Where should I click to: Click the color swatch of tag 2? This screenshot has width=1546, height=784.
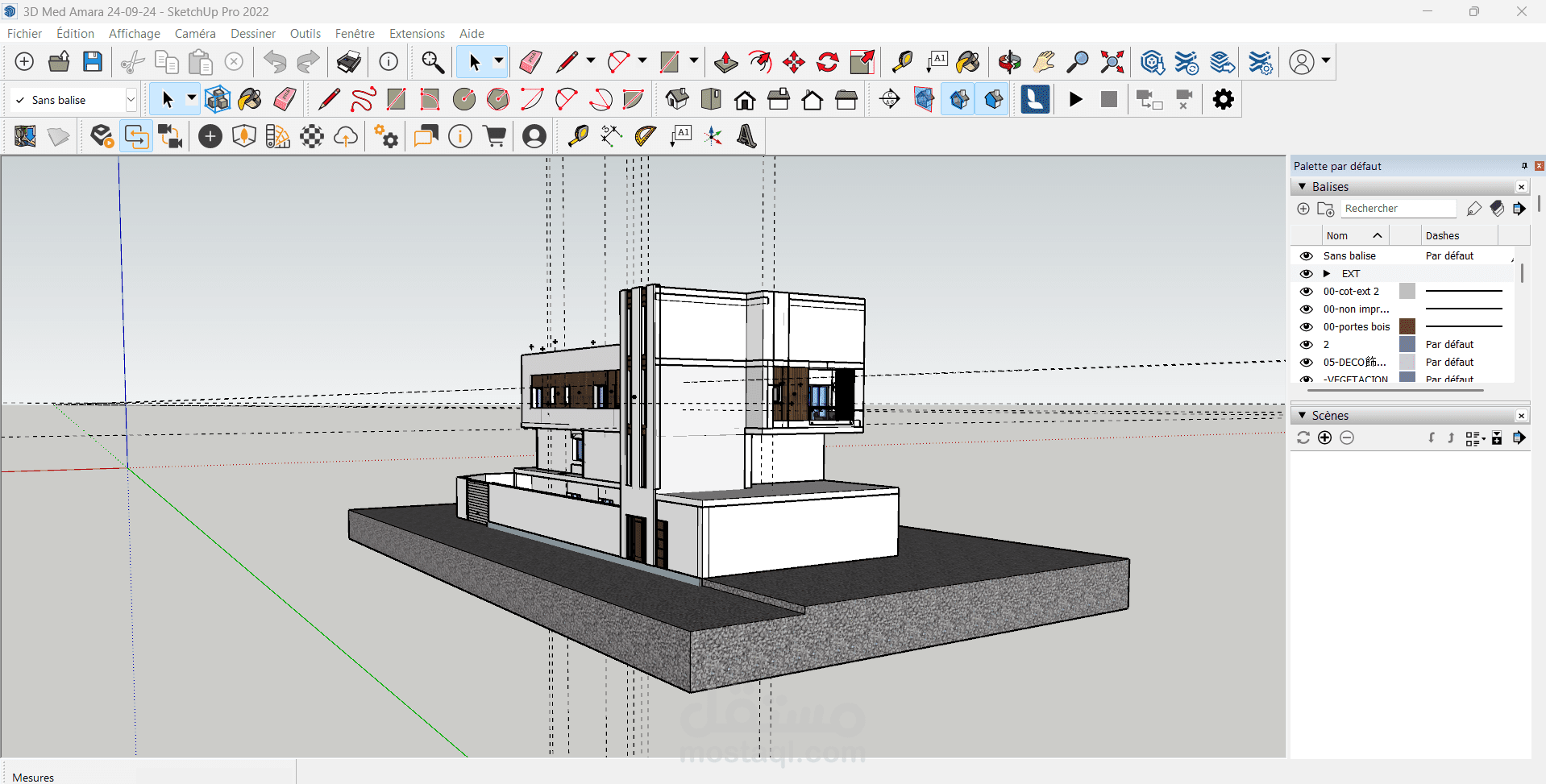click(1407, 345)
